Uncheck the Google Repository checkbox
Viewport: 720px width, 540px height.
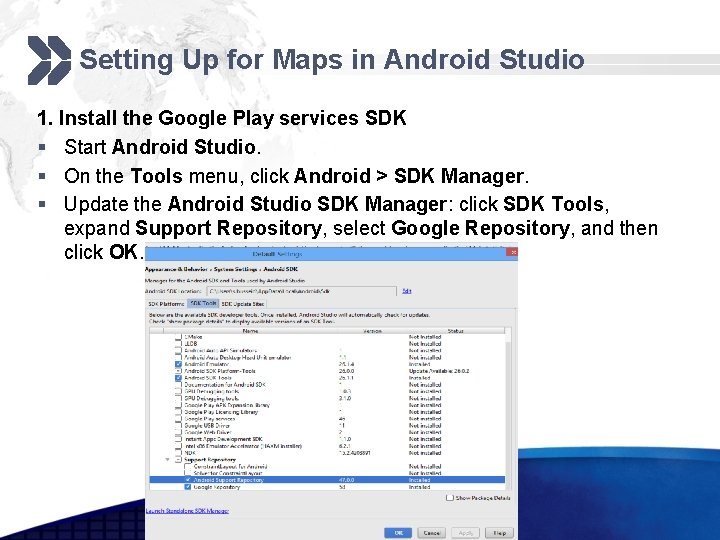tap(187, 487)
